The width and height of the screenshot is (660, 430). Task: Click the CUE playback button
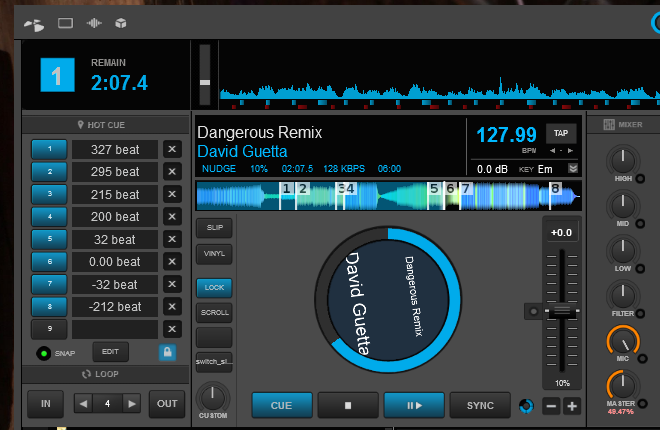pos(282,406)
